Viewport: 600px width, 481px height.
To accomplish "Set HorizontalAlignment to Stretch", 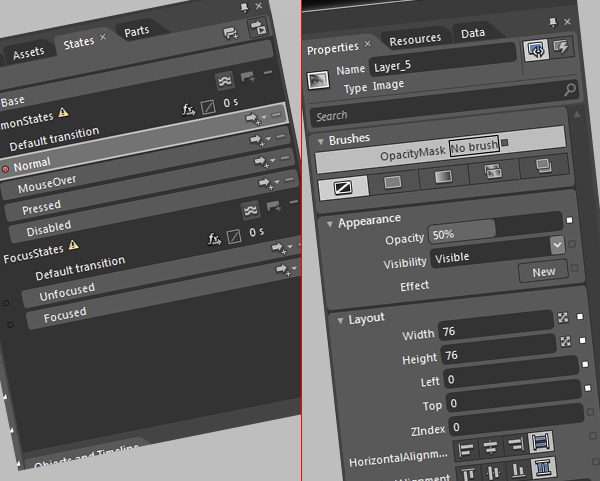I will click(x=540, y=442).
